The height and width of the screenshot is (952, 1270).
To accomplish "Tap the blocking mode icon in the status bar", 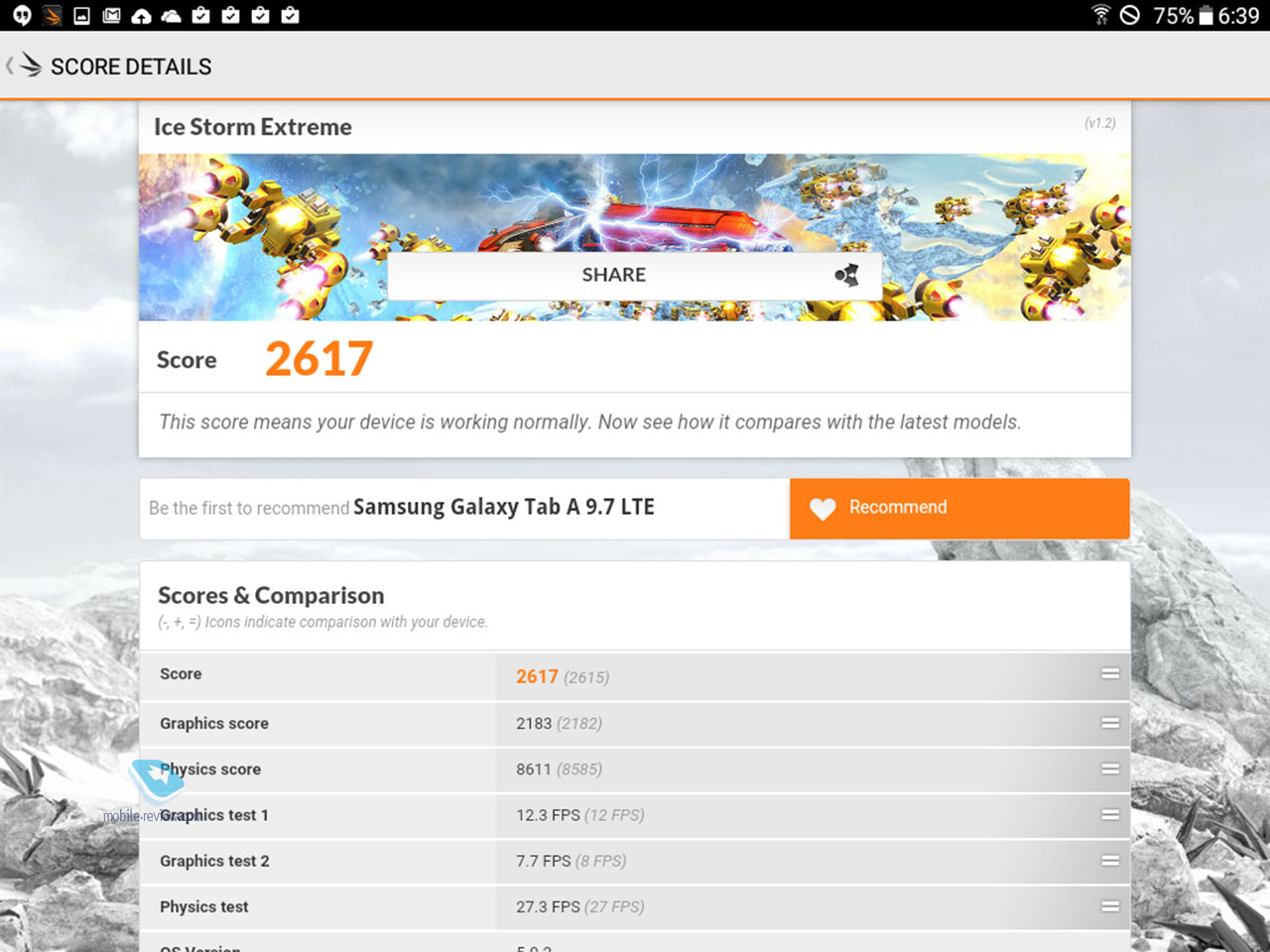I will coord(1130,15).
